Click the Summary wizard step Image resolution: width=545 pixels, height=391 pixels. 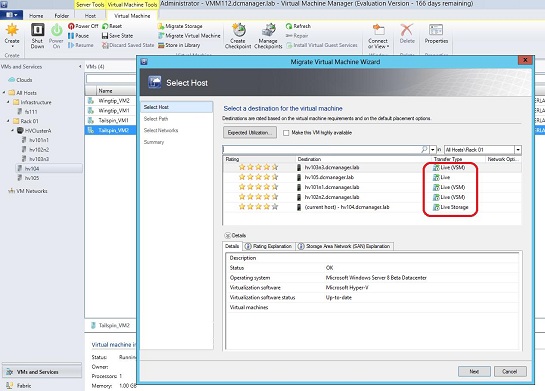click(x=154, y=142)
